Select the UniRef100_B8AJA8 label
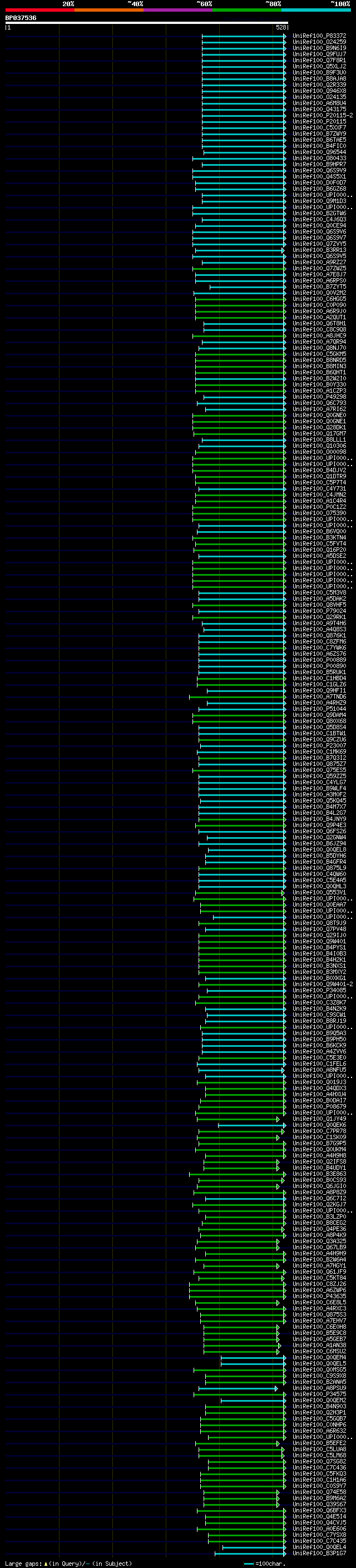 (x=319, y=78)
